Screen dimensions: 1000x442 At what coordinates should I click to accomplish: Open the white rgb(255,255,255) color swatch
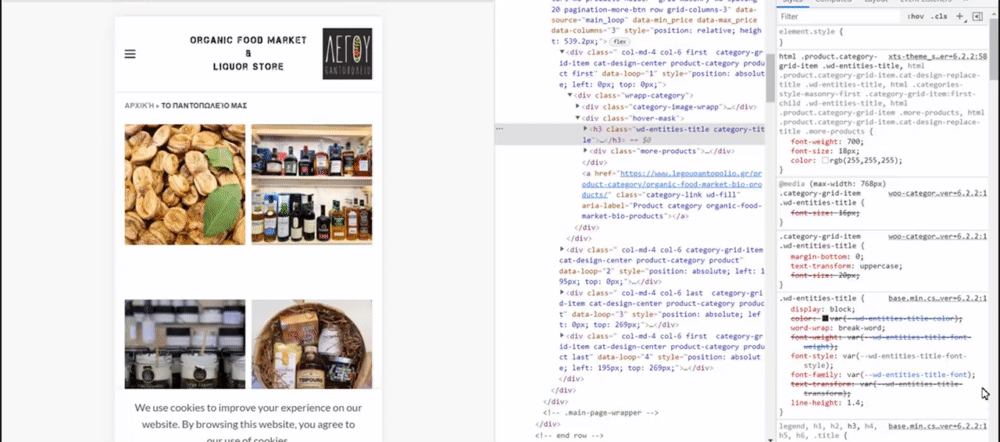(x=825, y=161)
